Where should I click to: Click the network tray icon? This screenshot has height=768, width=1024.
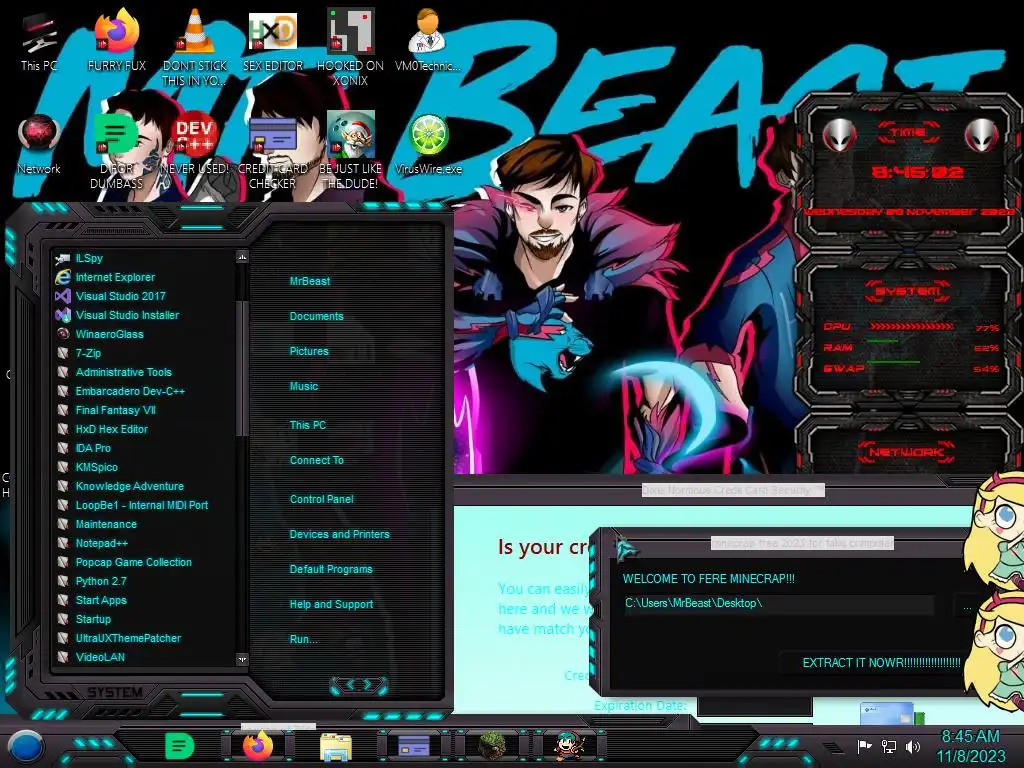pos(889,746)
